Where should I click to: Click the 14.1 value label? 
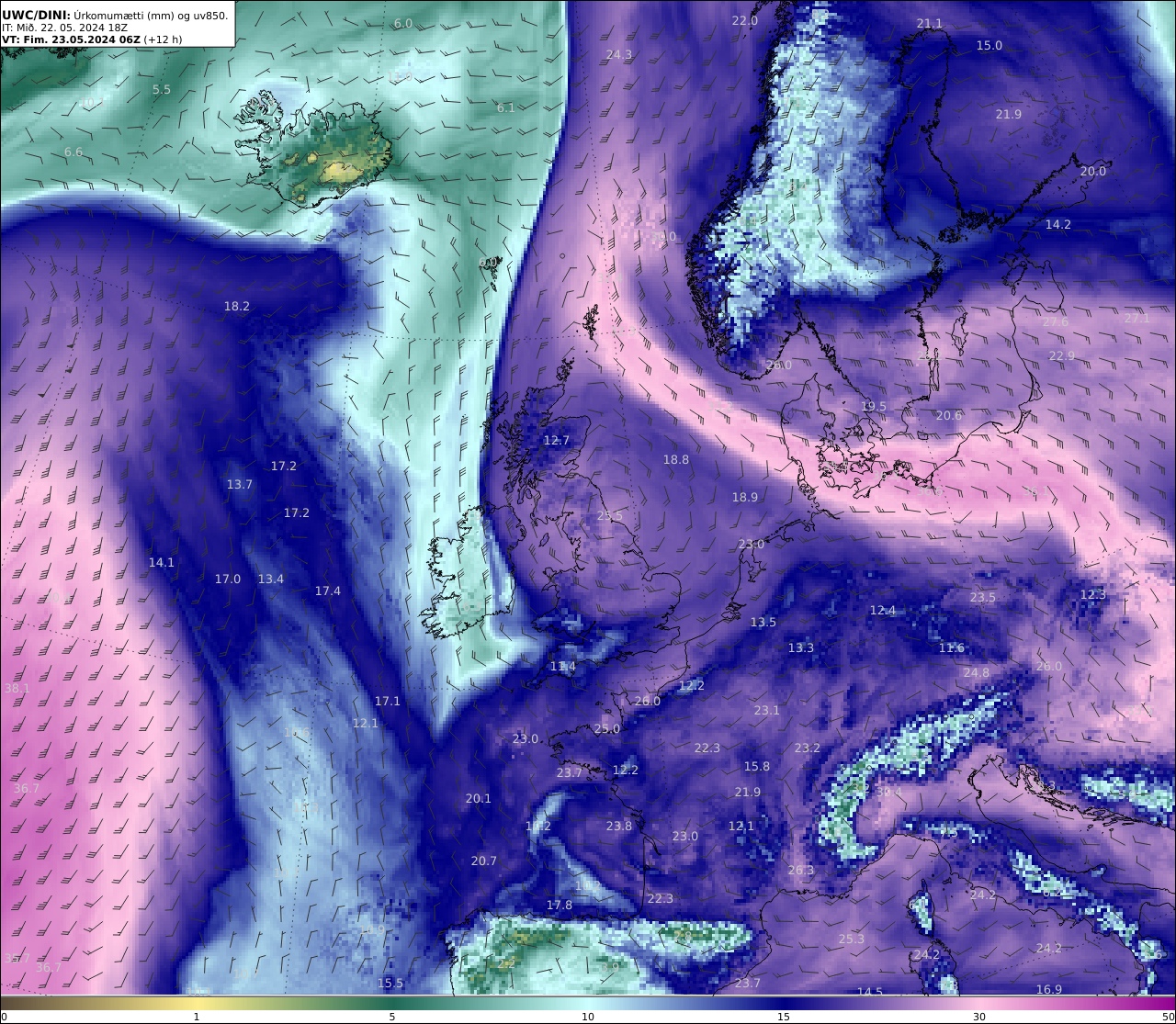[161, 562]
